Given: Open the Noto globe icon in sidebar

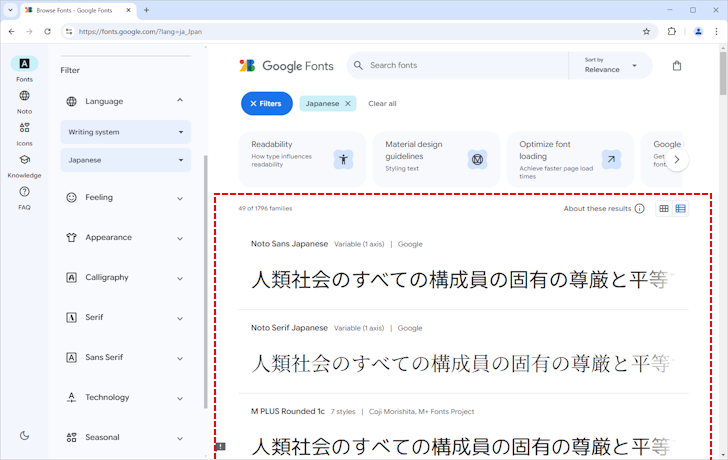Looking at the screenshot, I should [24, 96].
